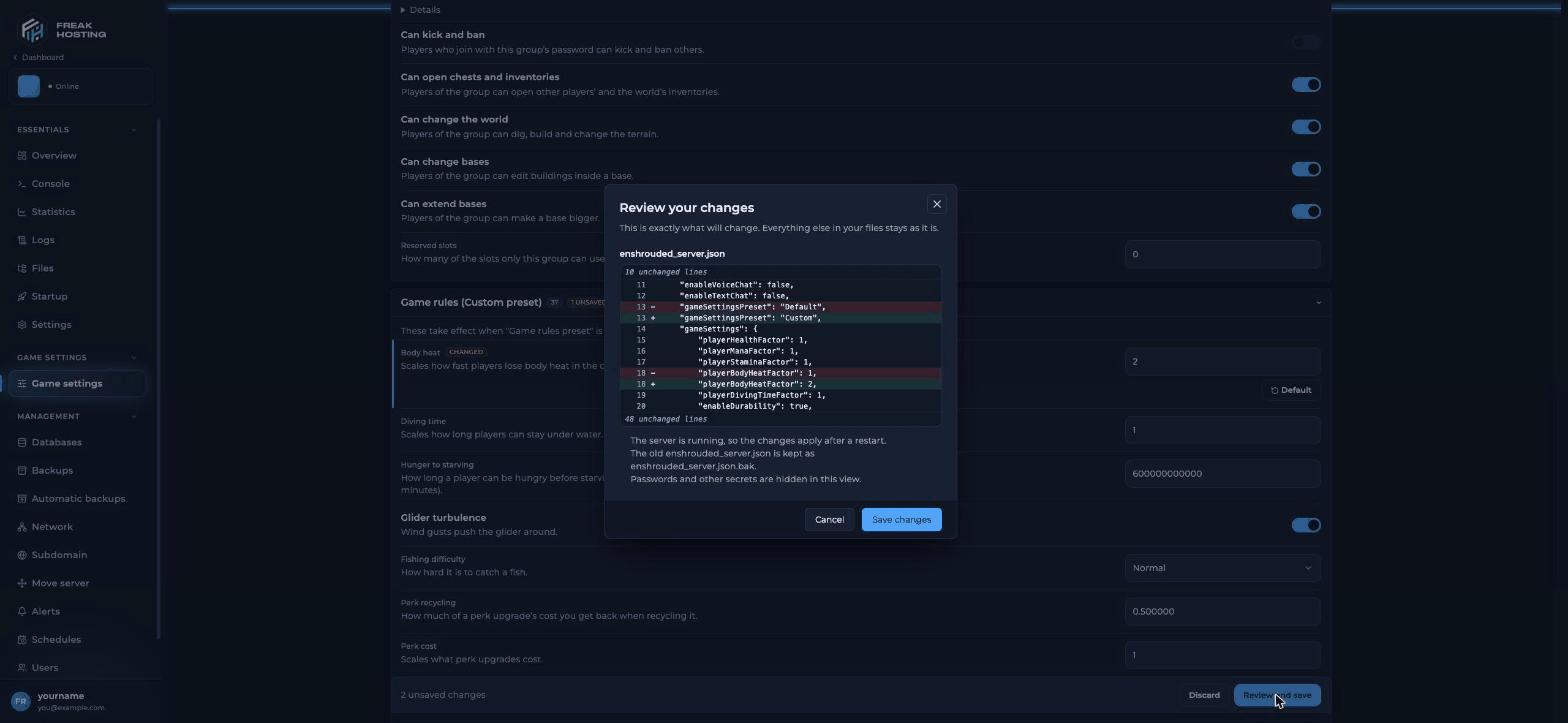Collapse the Essentials sidebar section
Screen dimensions: 1568x723
point(134,130)
